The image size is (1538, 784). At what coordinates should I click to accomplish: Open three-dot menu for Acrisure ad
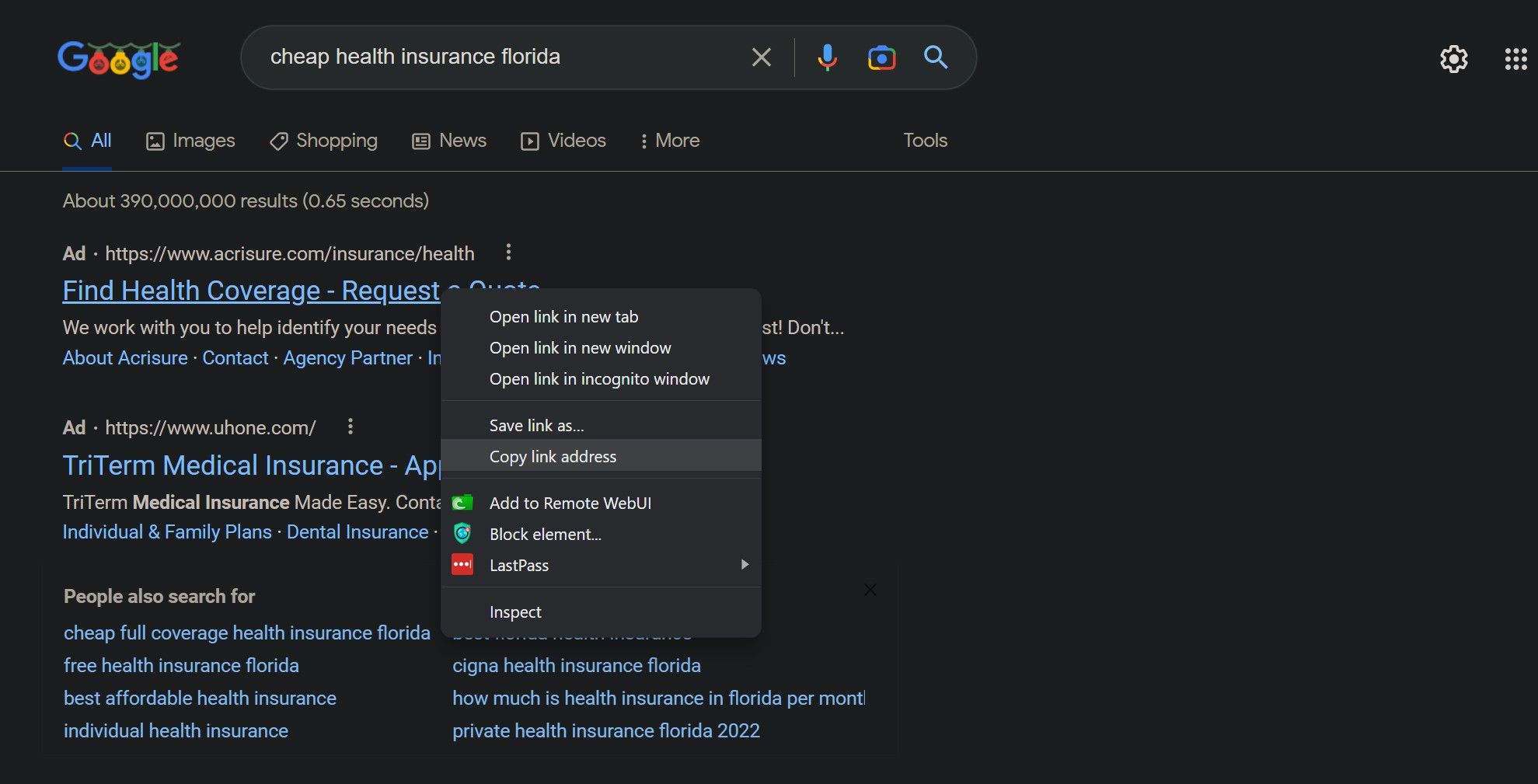pos(508,253)
